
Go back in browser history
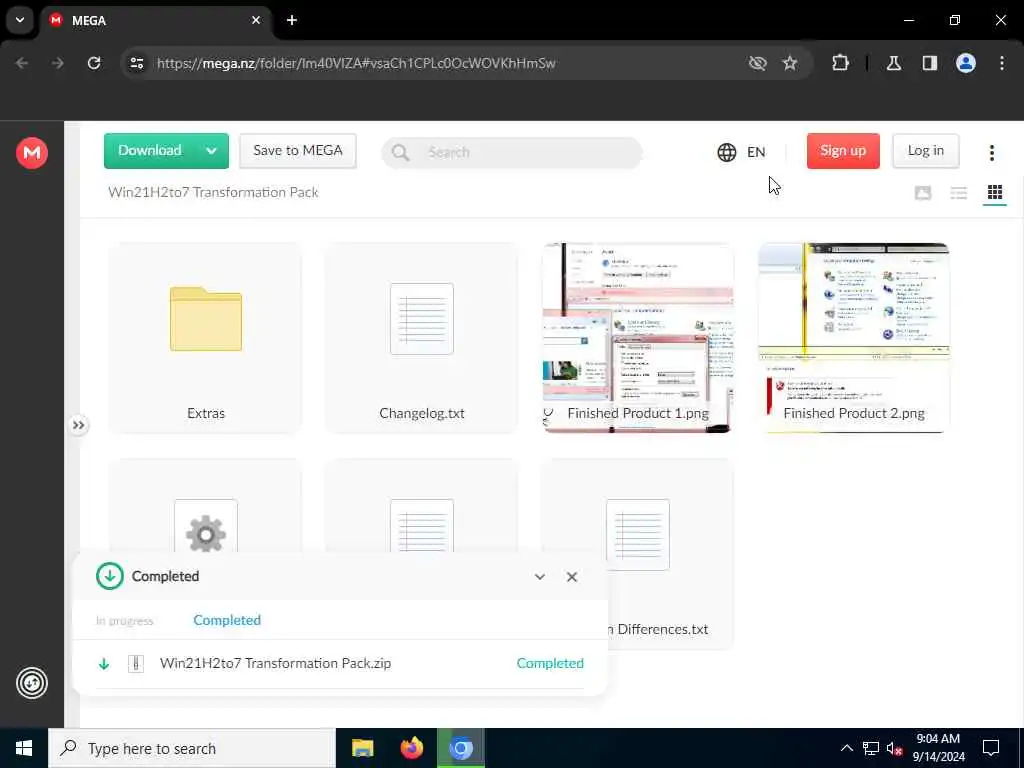(x=22, y=63)
